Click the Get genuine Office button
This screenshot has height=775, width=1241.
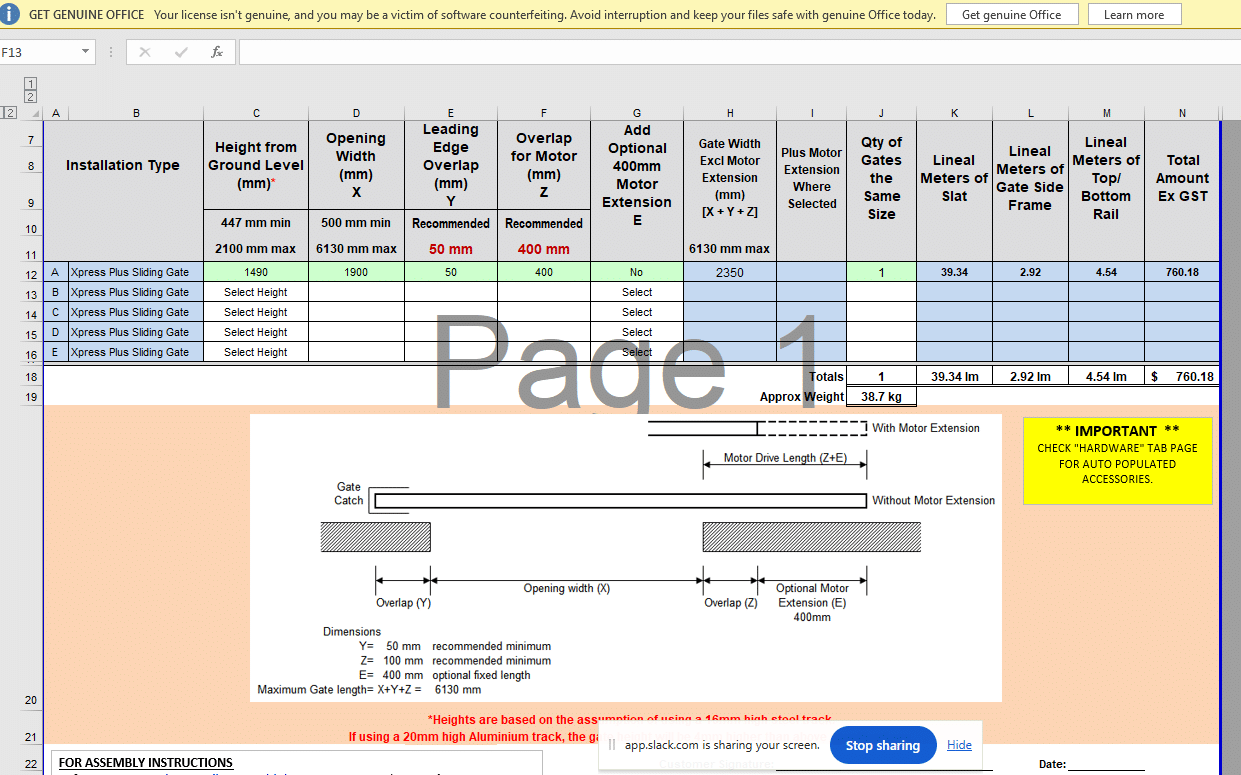click(x=1011, y=15)
